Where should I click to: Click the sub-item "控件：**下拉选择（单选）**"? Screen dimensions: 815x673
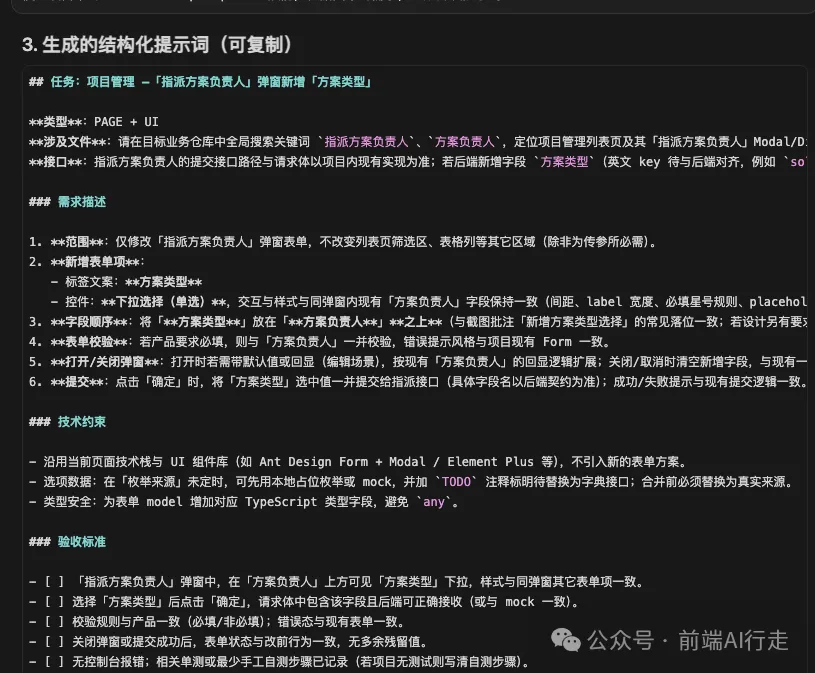[x=429, y=301]
